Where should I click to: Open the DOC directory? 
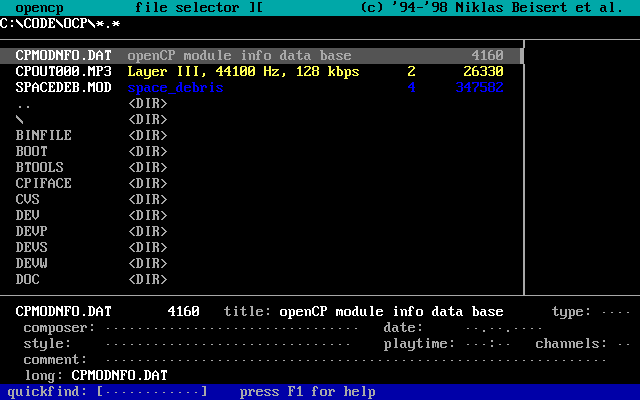28,280
